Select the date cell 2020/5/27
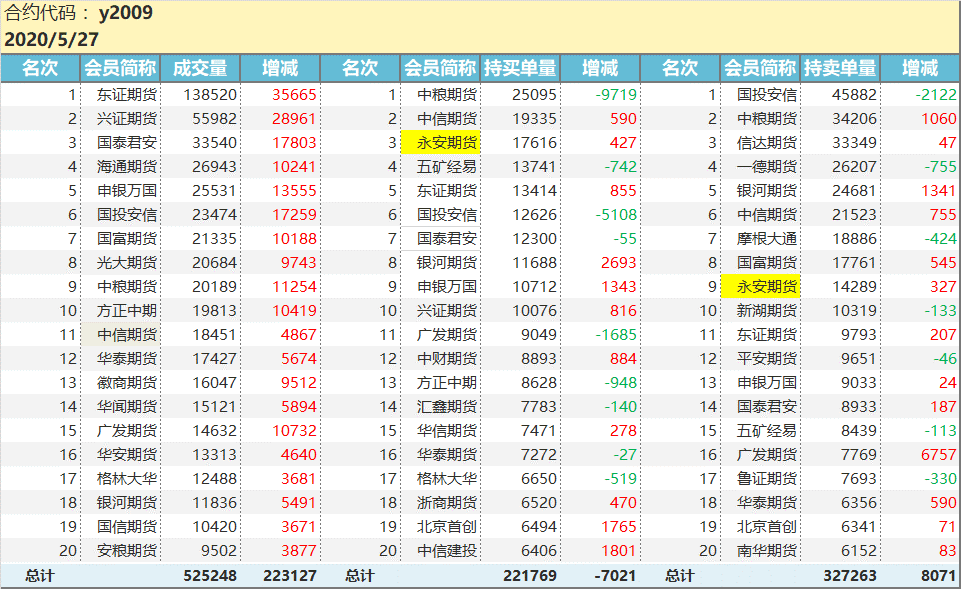The height and width of the screenshot is (589, 961). (51, 40)
